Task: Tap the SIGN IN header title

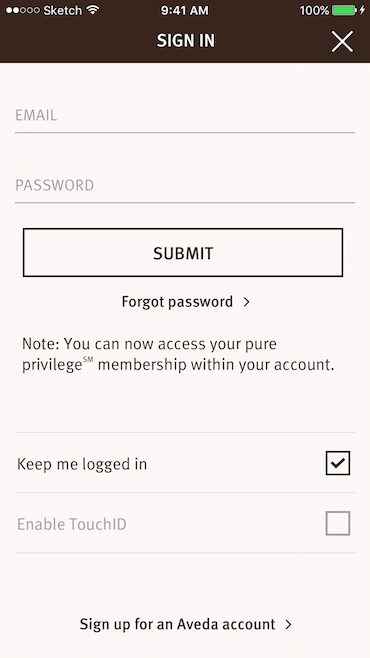Action: click(x=185, y=41)
